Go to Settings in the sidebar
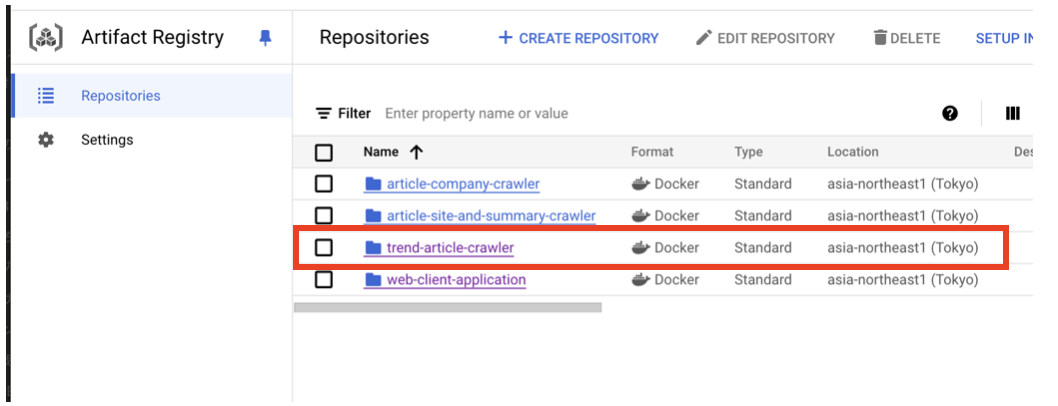Viewport: 1058px width, 406px height. (107, 140)
